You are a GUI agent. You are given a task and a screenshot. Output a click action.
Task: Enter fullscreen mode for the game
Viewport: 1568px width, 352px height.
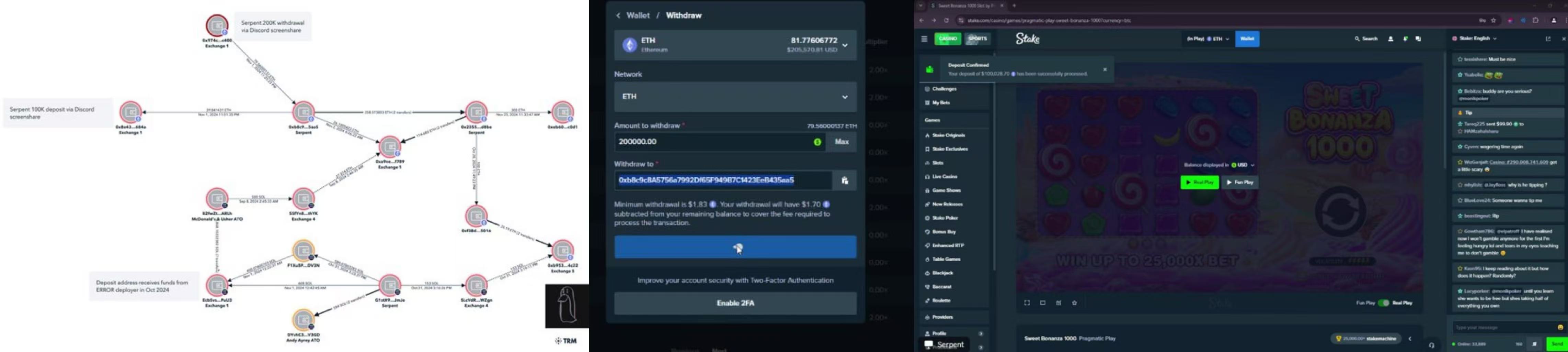pyautogui.click(x=1027, y=302)
